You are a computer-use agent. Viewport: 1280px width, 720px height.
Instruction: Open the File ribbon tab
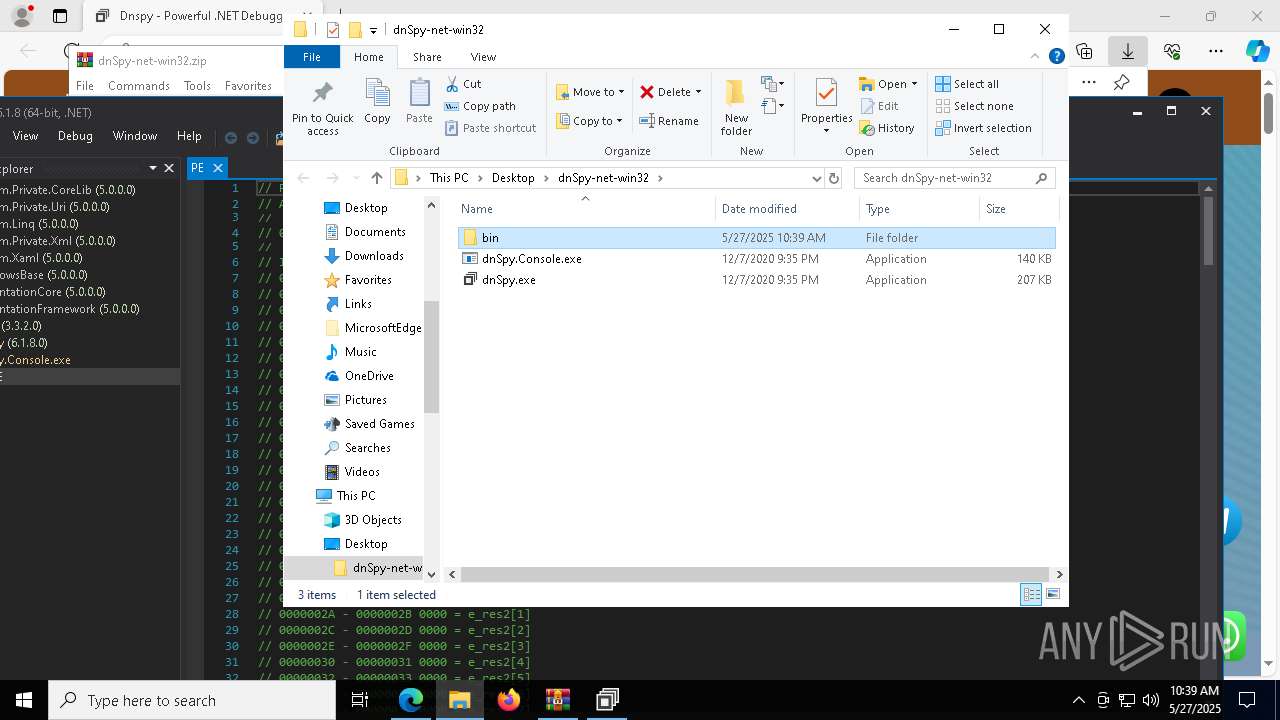coord(312,57)
